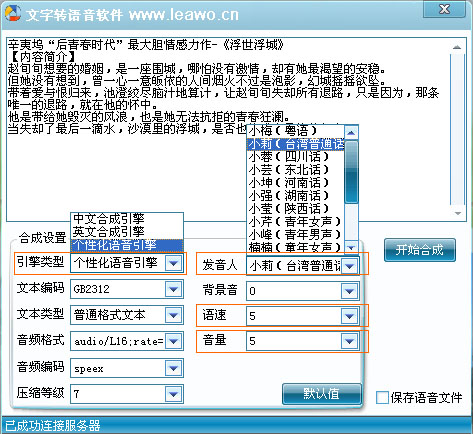
Task: Choose 英文合成引擎 in engine list
Action: click(127, 232)
